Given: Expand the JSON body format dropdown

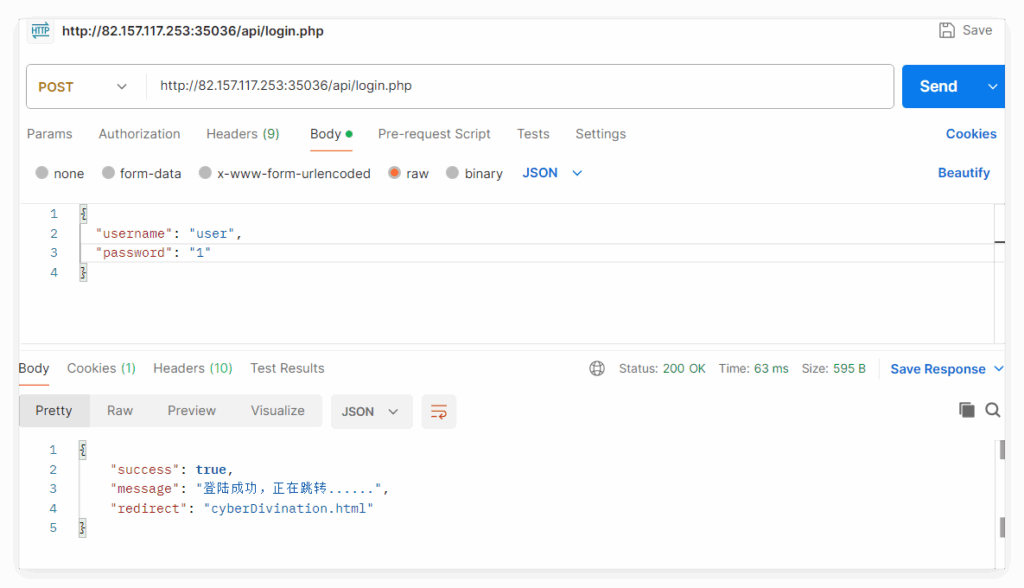Looking at the screenshot, I should click(x=552, y=173).
